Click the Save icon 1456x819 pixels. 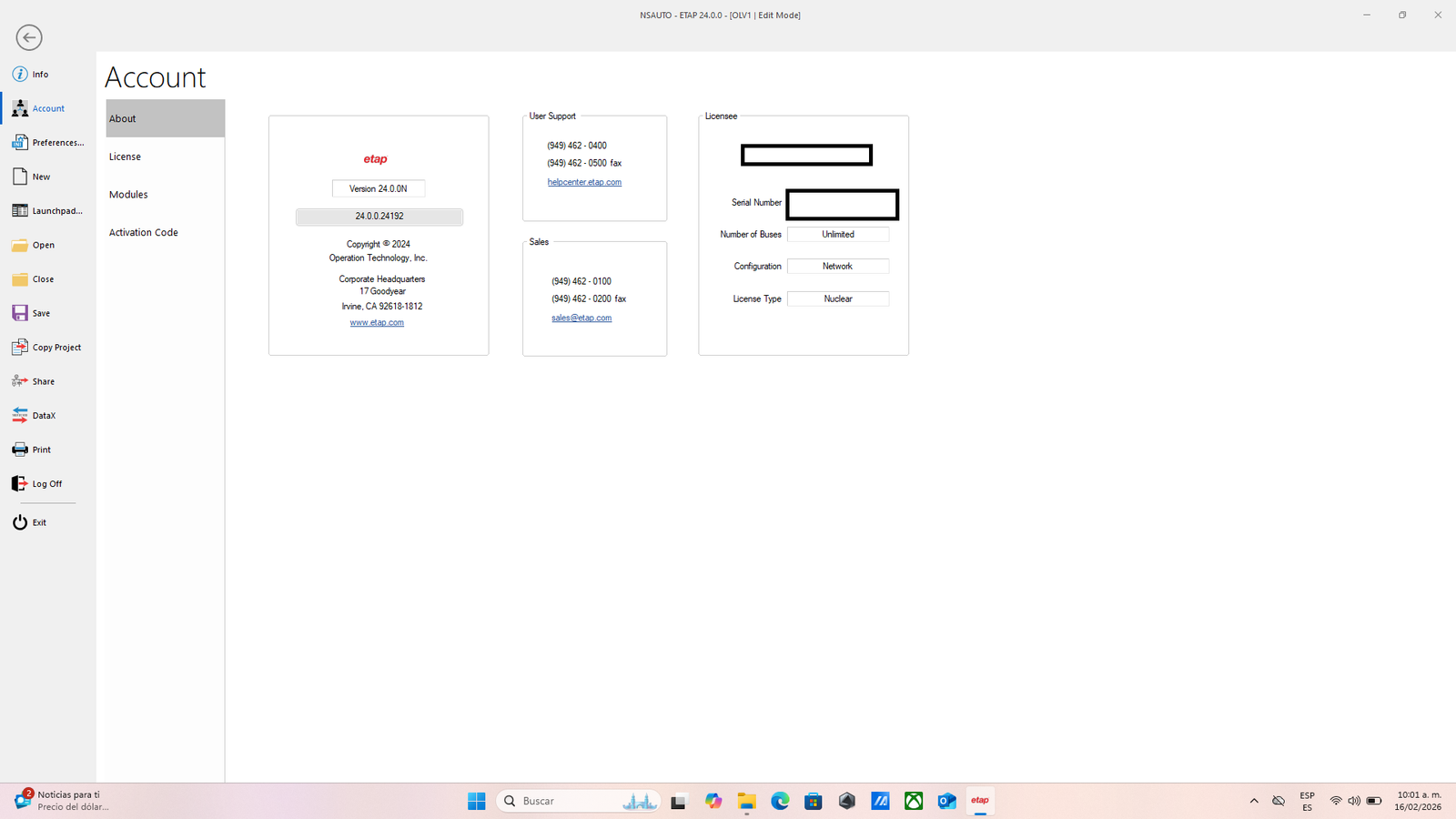[19, 313]
